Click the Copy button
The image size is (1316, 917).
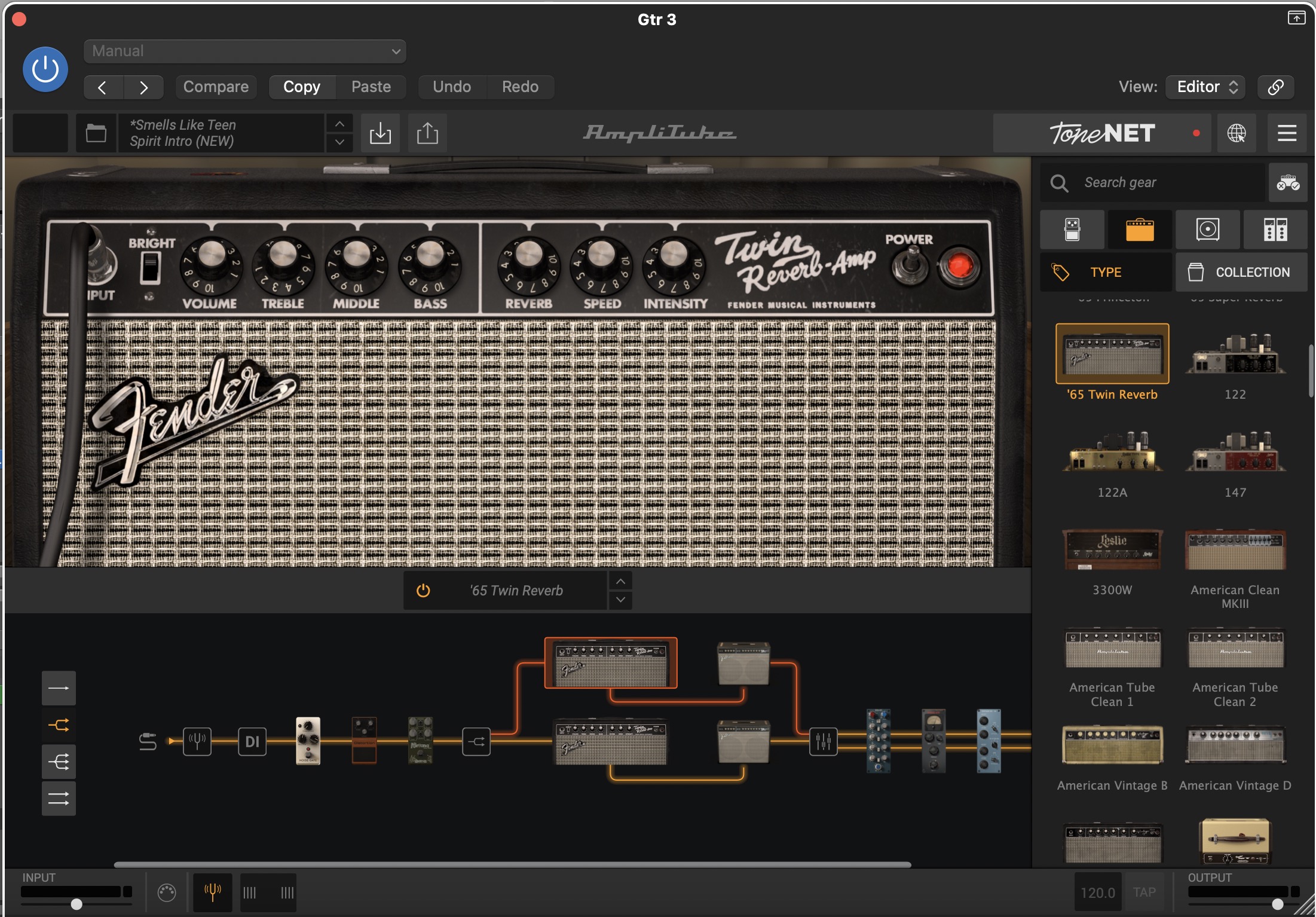(302, 87)
